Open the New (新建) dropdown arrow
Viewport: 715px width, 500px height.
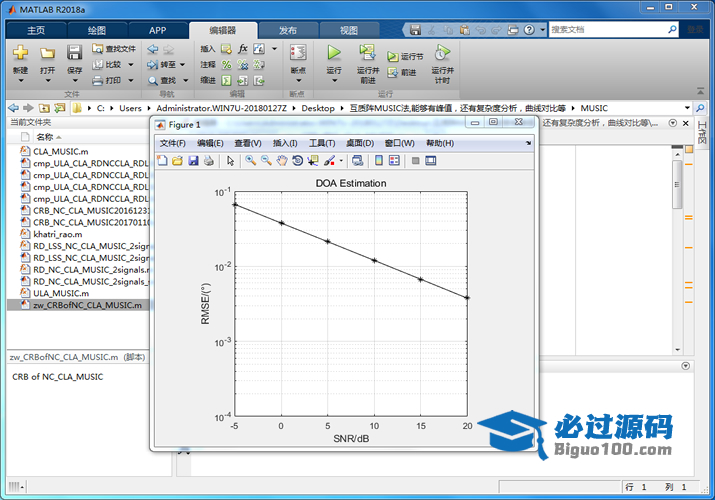20,81
